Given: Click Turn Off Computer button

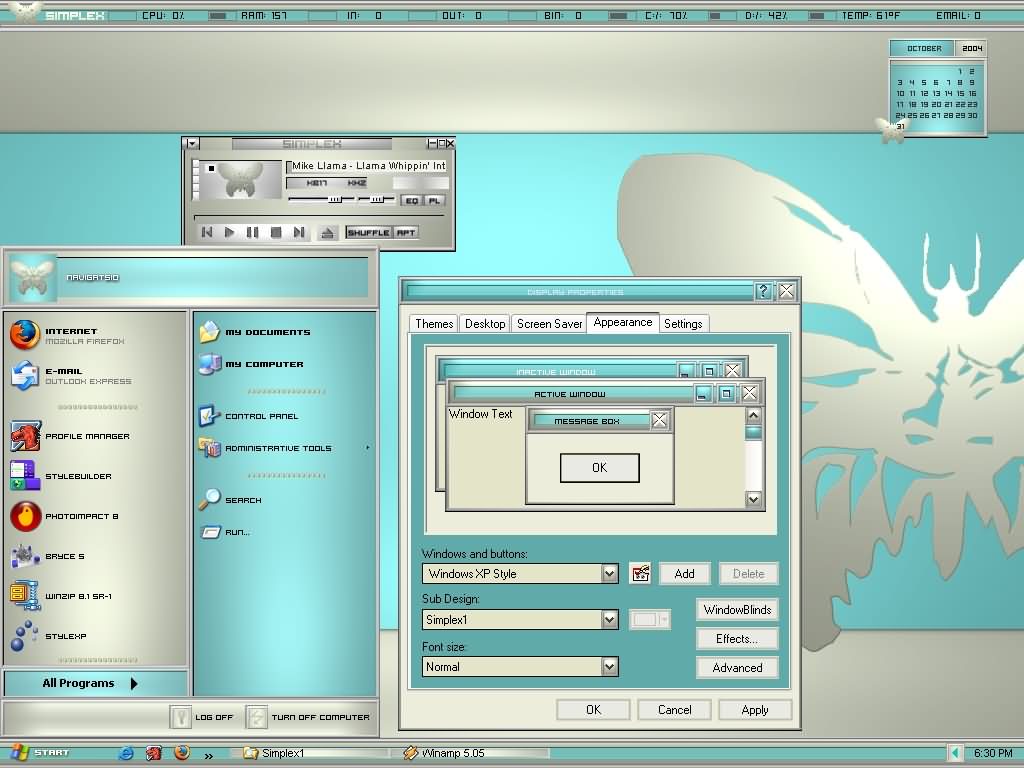Looking at the screenshot, I should pyautogui.click(x=308, y=717).
